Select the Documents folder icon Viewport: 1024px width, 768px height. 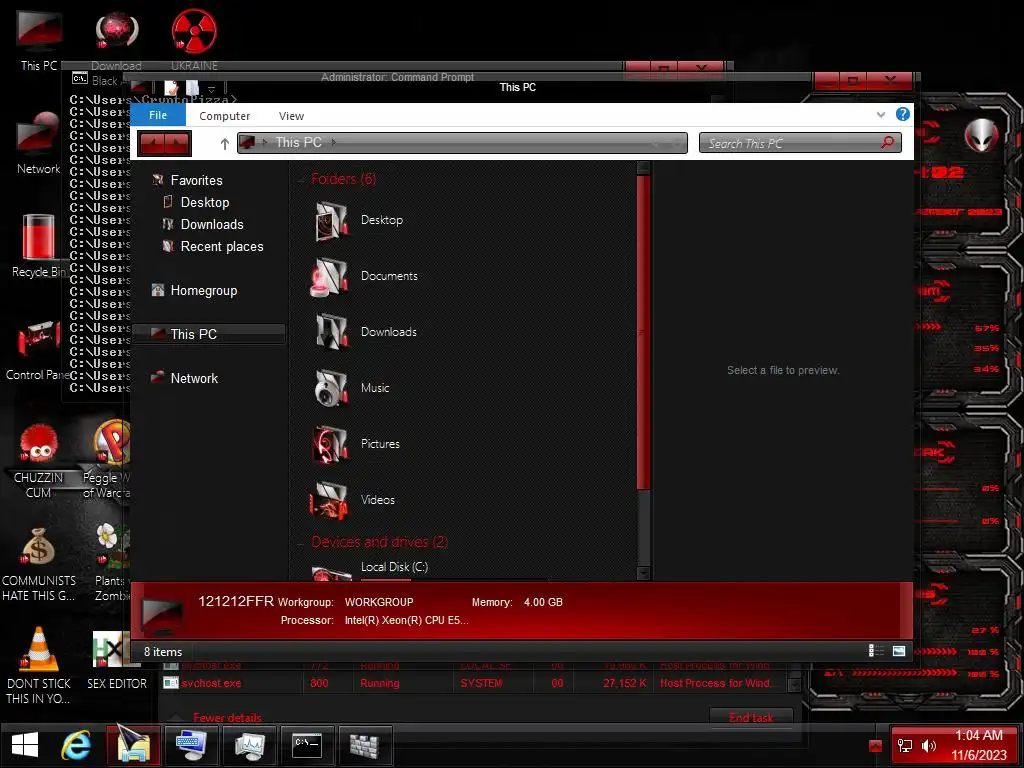click(x=329, y=277)
